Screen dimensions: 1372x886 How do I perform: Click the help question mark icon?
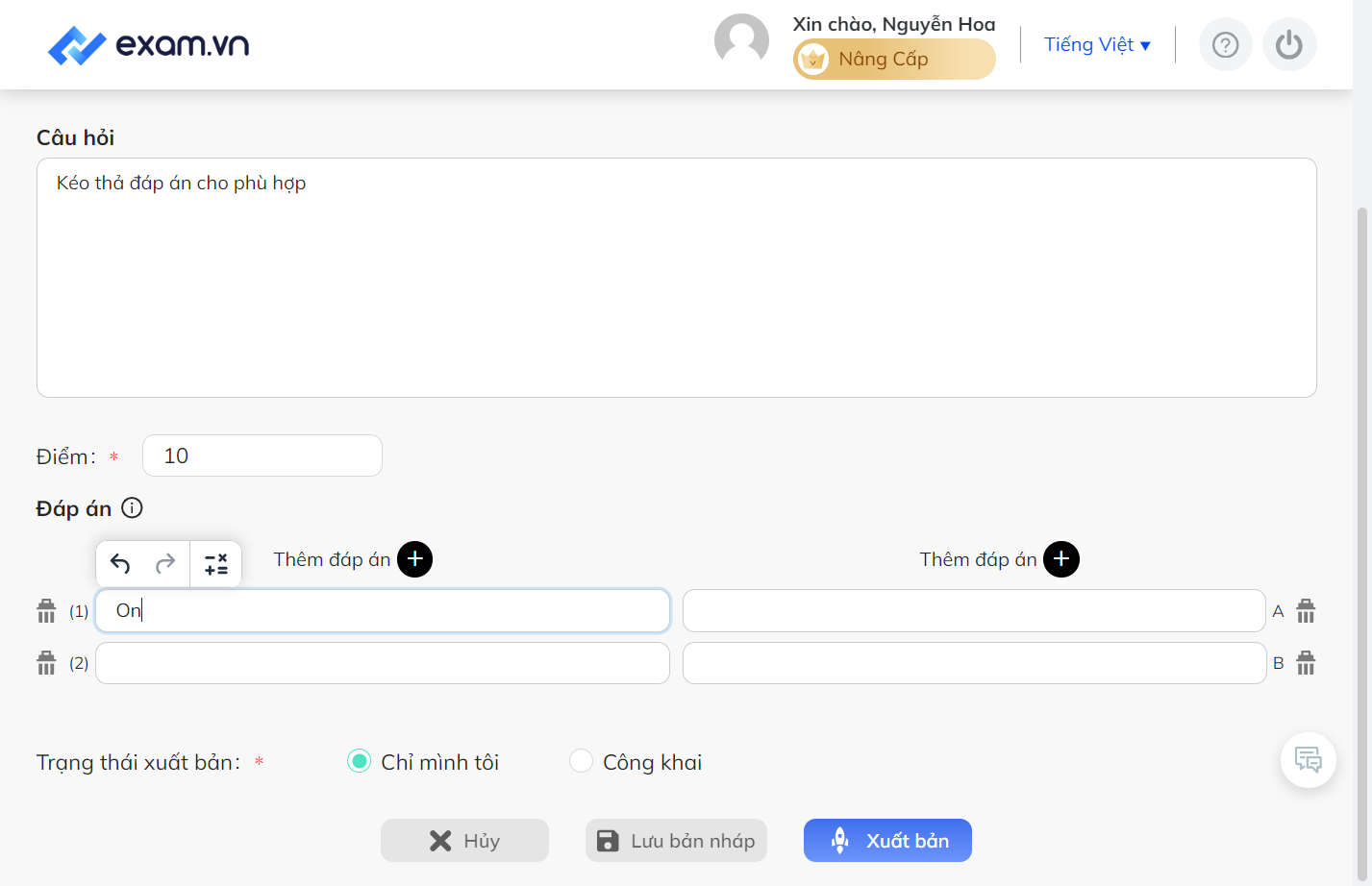point(1225,45)
